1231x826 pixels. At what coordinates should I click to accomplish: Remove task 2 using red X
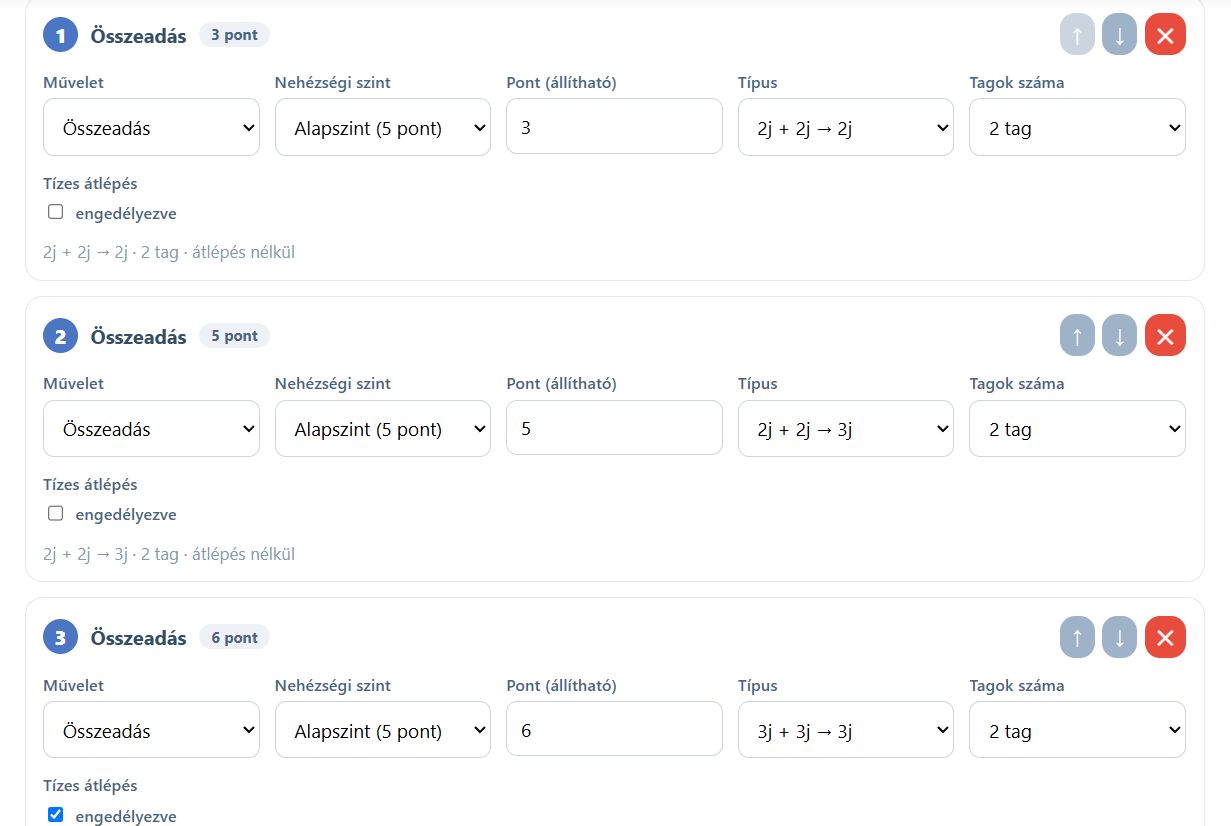coord(1165,336)
